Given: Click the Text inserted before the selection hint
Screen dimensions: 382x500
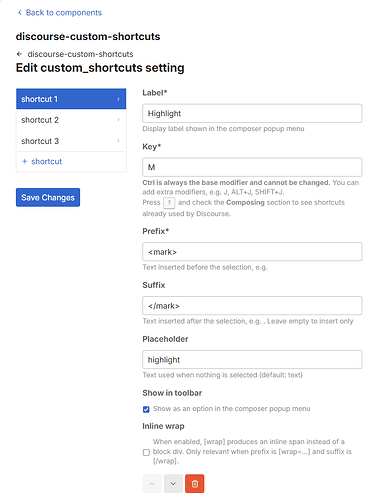Looking at the screenshot, I should coord(205,267).
